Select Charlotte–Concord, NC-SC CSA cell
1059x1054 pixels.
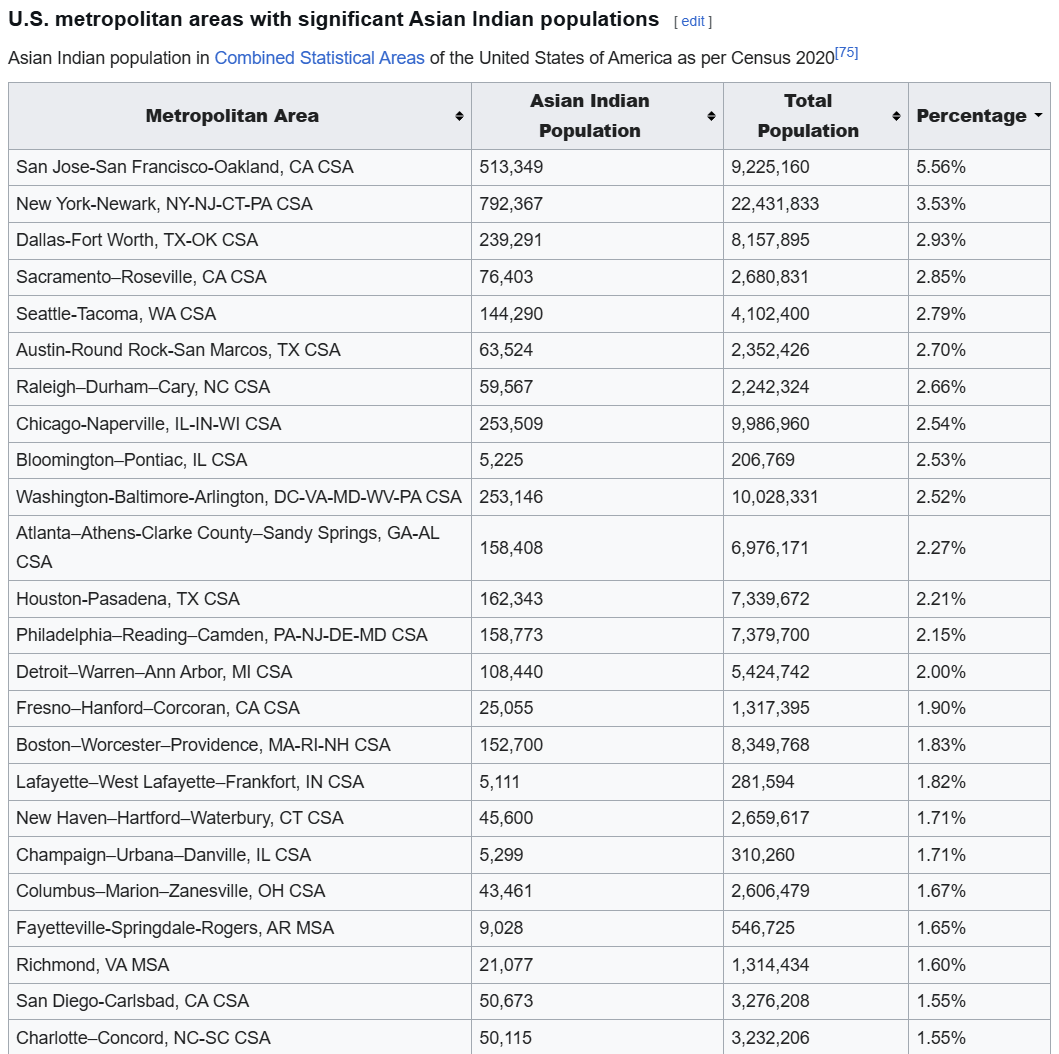240,1037
